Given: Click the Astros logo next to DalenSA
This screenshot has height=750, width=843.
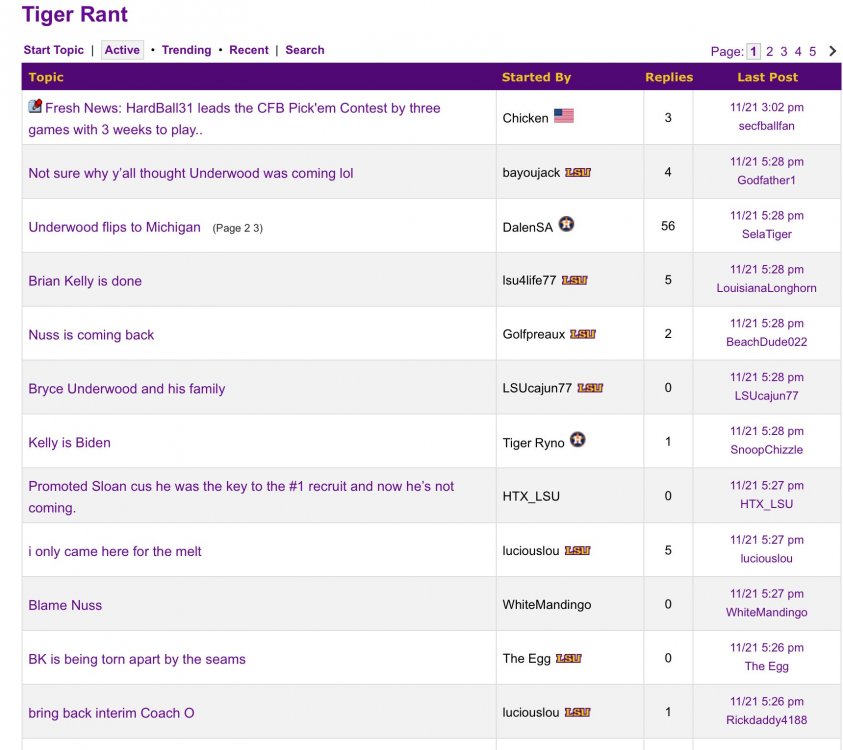Looking at the screenshot, I should pos(566,225).
